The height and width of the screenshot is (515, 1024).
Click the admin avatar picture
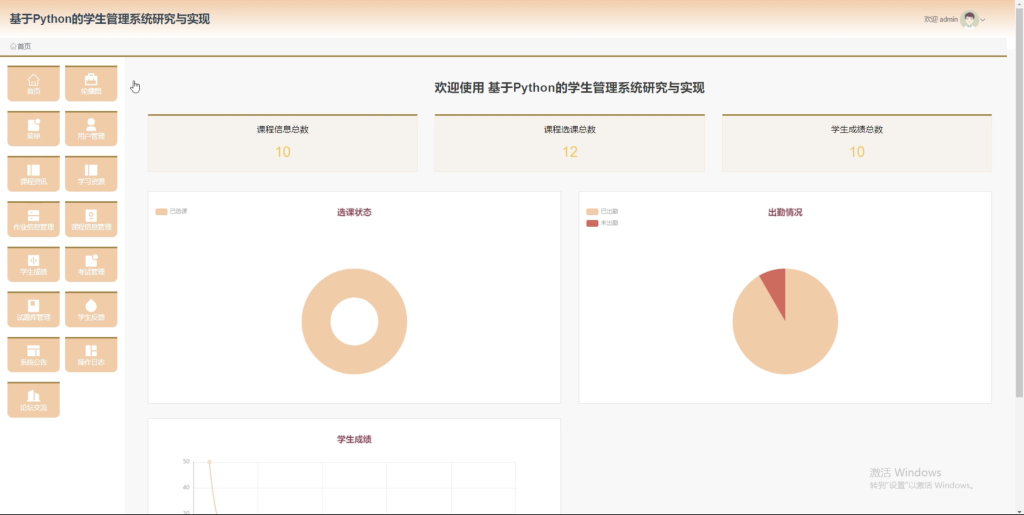point(970,20)
